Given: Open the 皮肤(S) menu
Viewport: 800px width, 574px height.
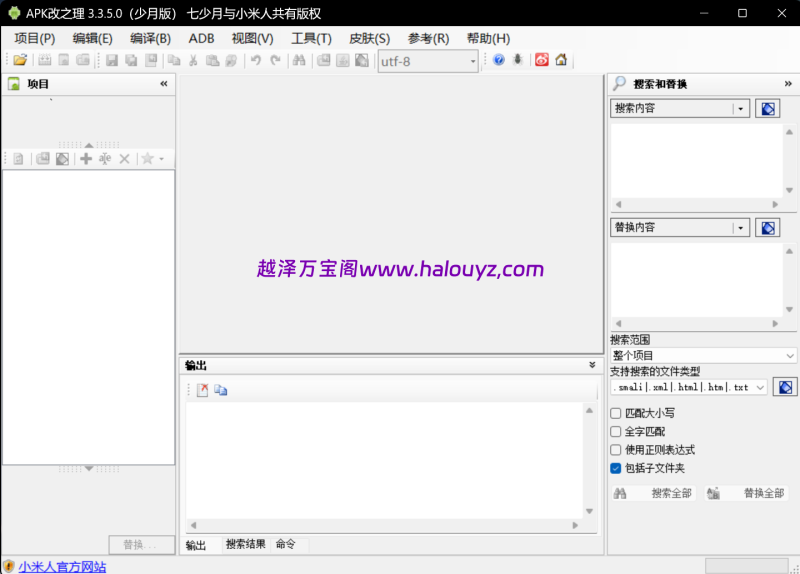Looking at the screenshot, I should [369, 39].
